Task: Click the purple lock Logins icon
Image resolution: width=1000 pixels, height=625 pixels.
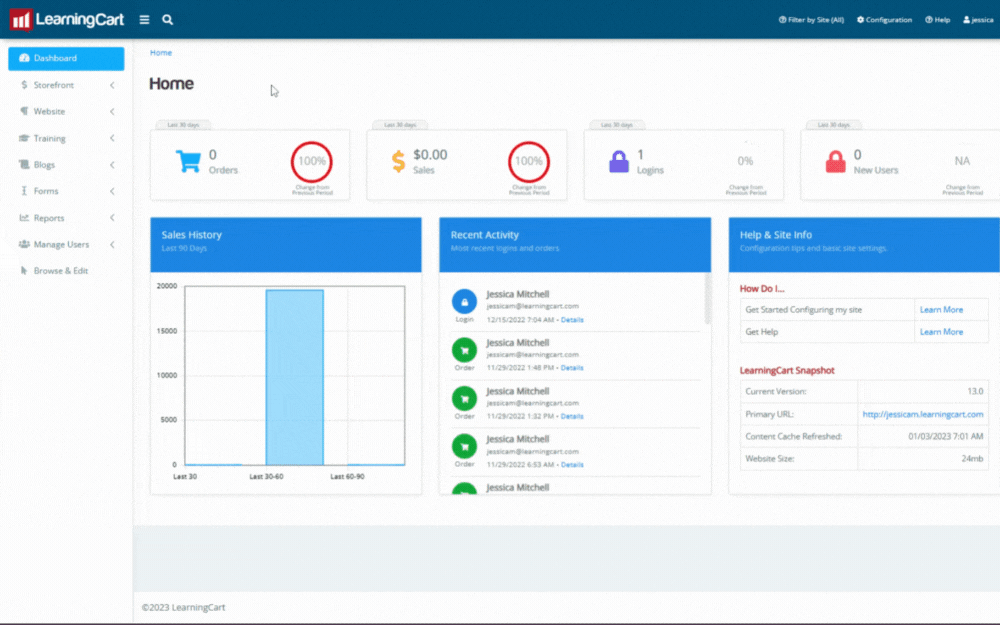Action: [619, 161]
